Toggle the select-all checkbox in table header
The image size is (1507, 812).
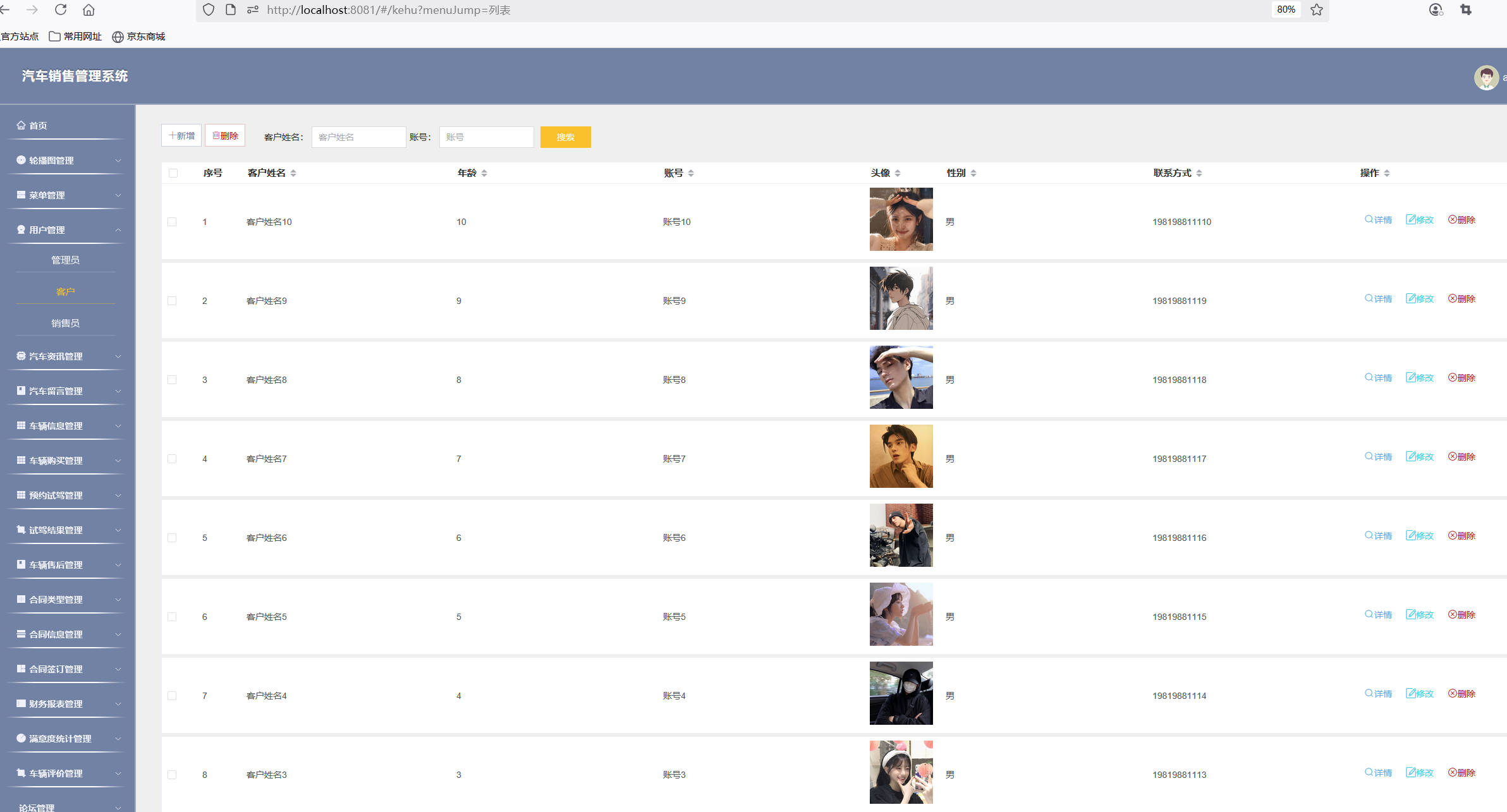173,173
